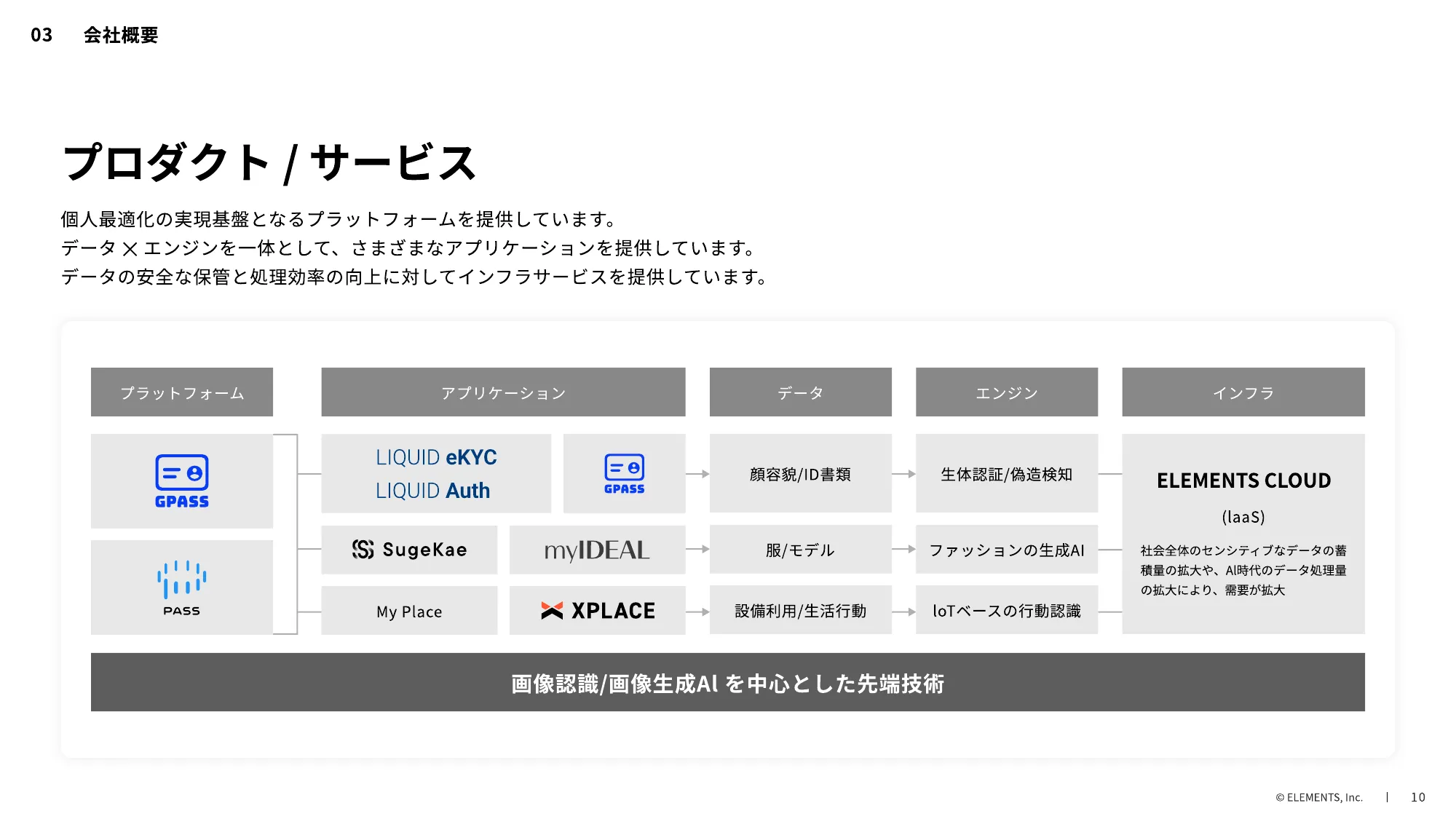The height and width of the screenshot is (819, 1456).
Task: Click the 顔容貌/ID書類 data box
Action: pos(800,474)
